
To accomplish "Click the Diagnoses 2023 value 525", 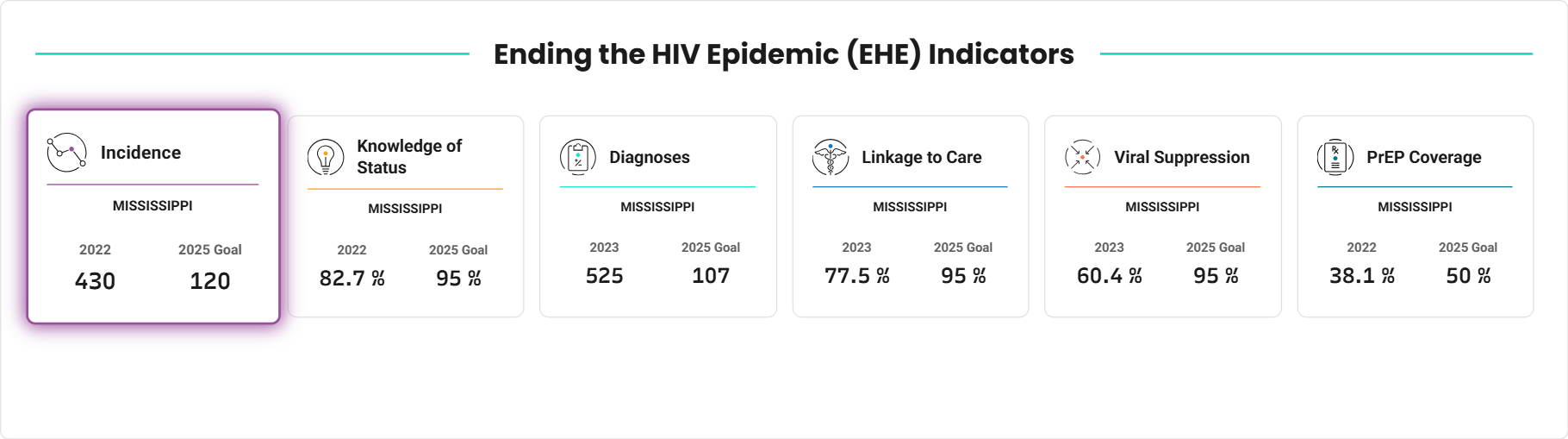I will (604, 276).
